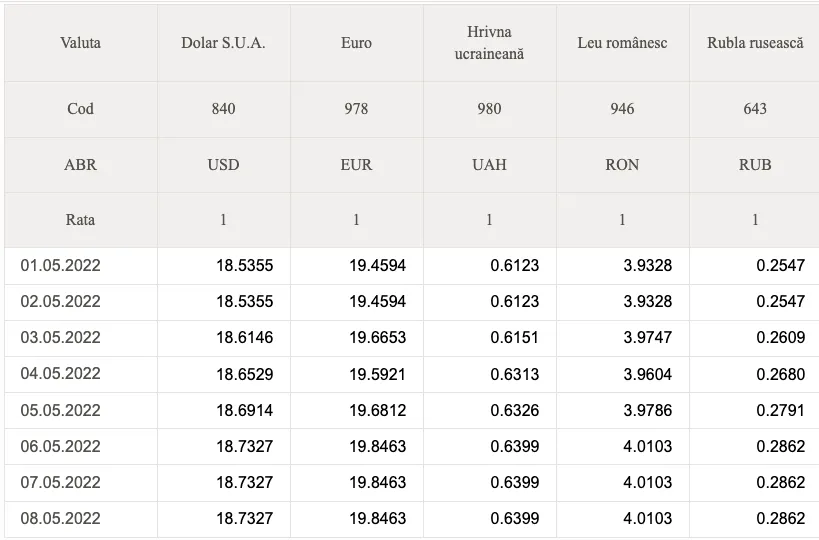Select the code 980 cell
The width and height of the screenshot is (819, 540).
click(x=489, y=109)
